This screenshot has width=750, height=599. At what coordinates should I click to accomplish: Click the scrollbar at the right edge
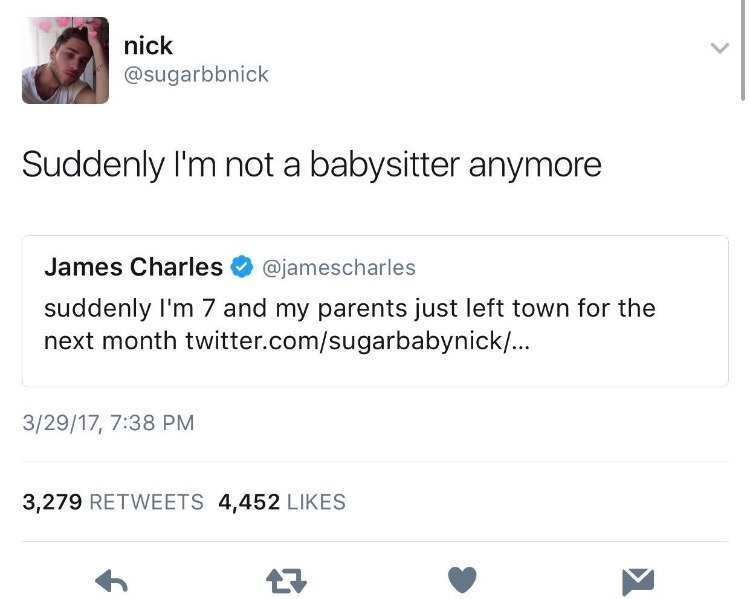tap(744, 50)
